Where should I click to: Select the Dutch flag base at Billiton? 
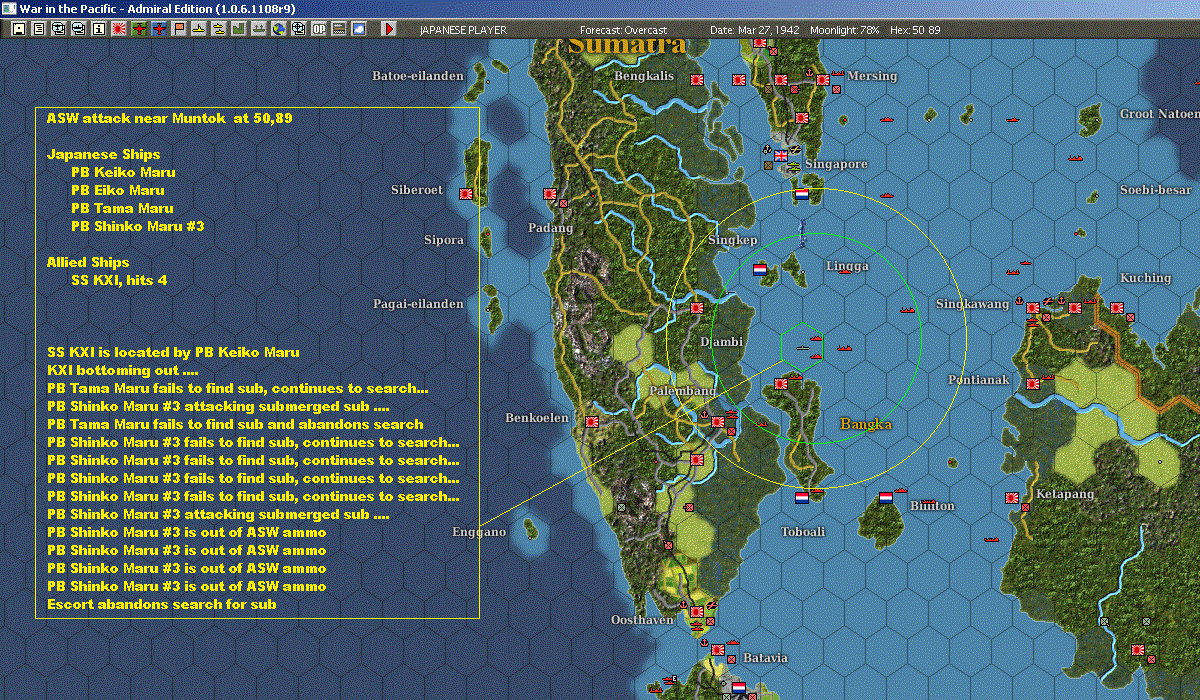886,497
